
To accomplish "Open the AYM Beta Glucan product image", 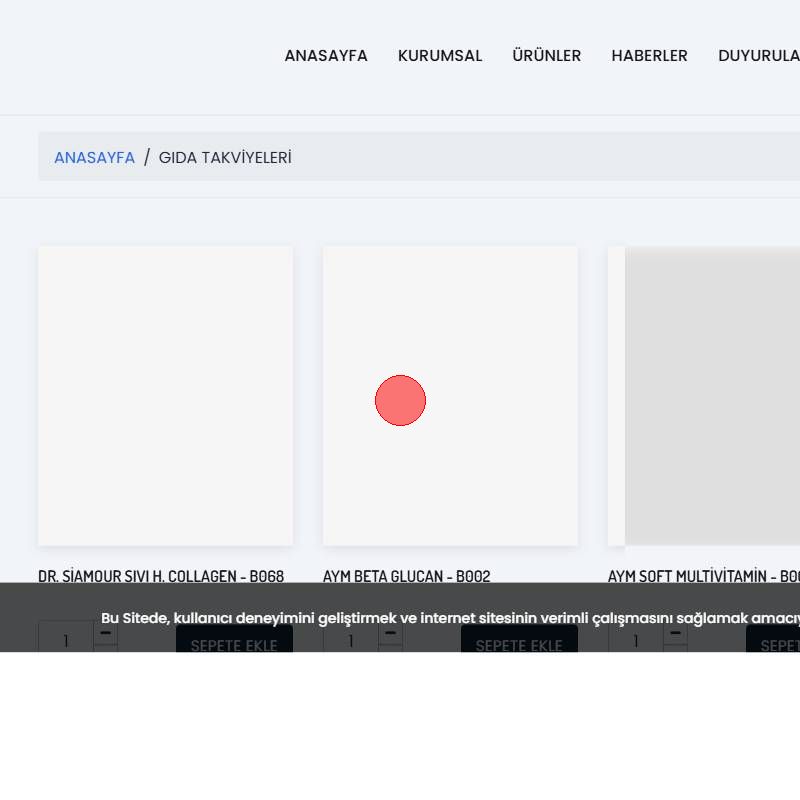I will coord(450,395).
